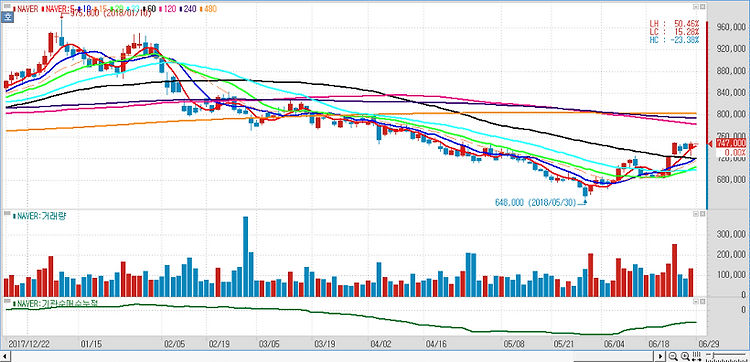This screenshot has width=750, height=362.
Task: Click the 04/02 date axis label
Action: pos(380,344)
